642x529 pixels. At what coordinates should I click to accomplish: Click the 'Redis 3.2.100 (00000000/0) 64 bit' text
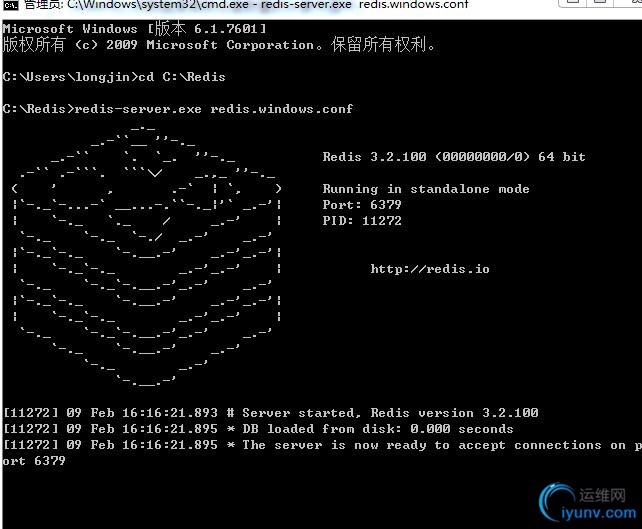click(x=454, y=157)
